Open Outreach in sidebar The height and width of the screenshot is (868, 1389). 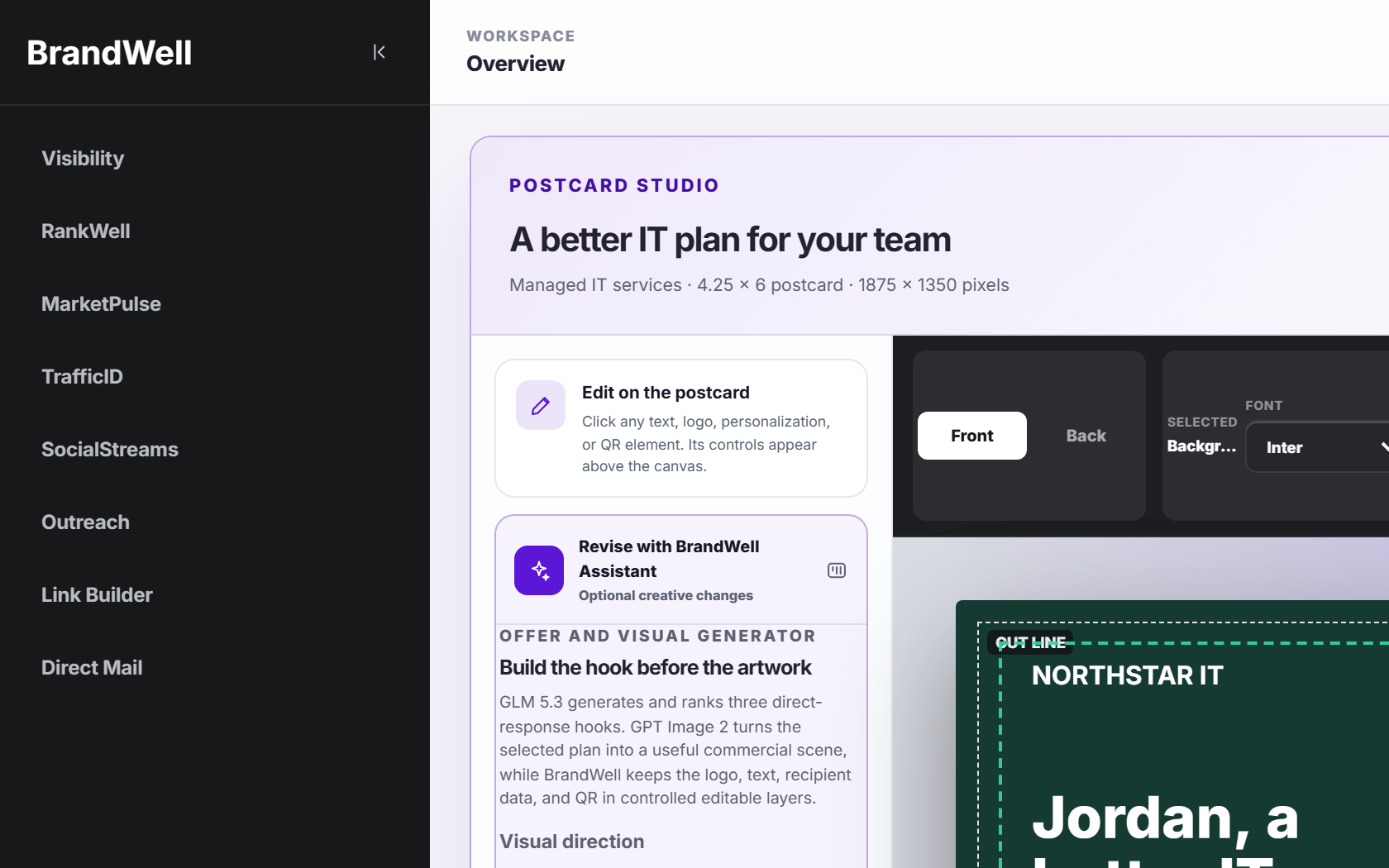[x=85, y=522]
